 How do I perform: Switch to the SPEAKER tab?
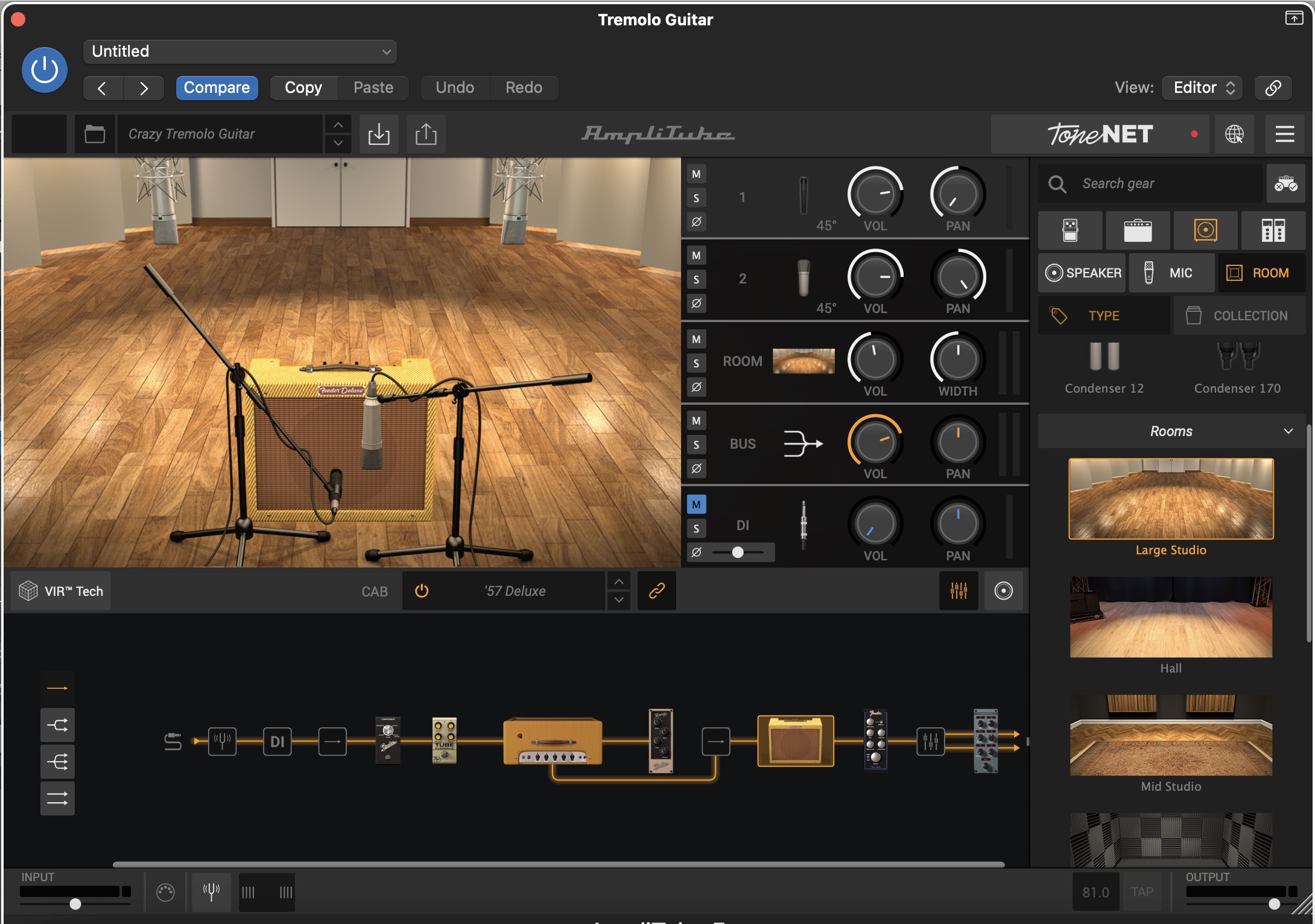click(x=1082, y=273)
